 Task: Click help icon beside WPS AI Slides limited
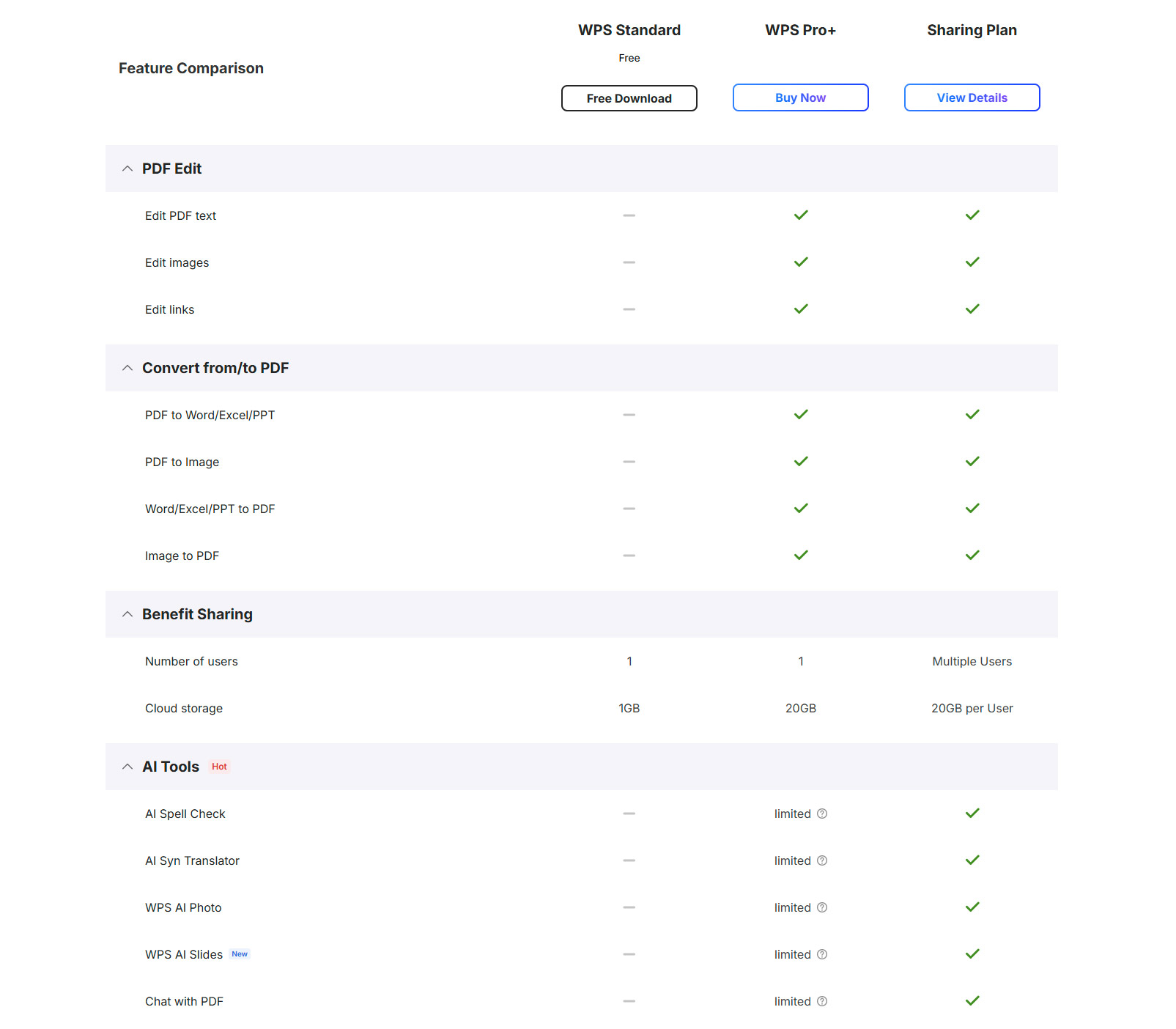pos(822,954)
